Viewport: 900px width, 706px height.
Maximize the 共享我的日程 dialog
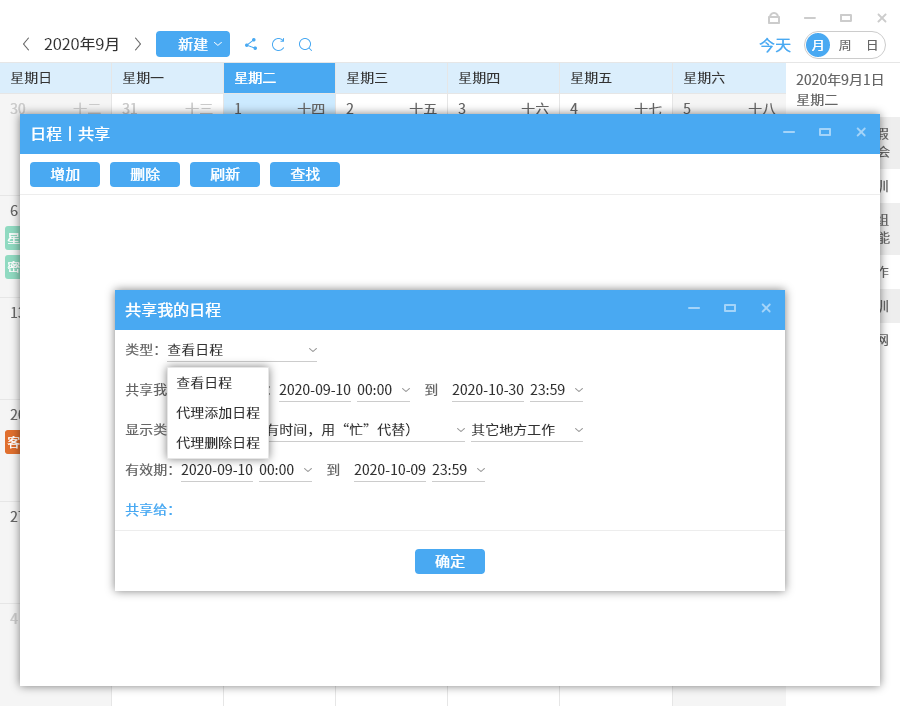pyautogui.click(x=730, y=308)
